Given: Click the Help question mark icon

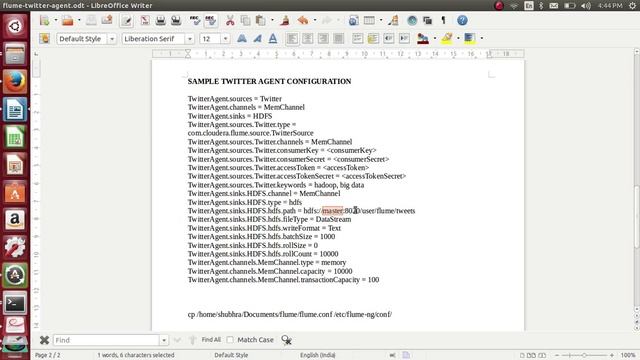Looking at the screenshot, I should coord(462,20).
